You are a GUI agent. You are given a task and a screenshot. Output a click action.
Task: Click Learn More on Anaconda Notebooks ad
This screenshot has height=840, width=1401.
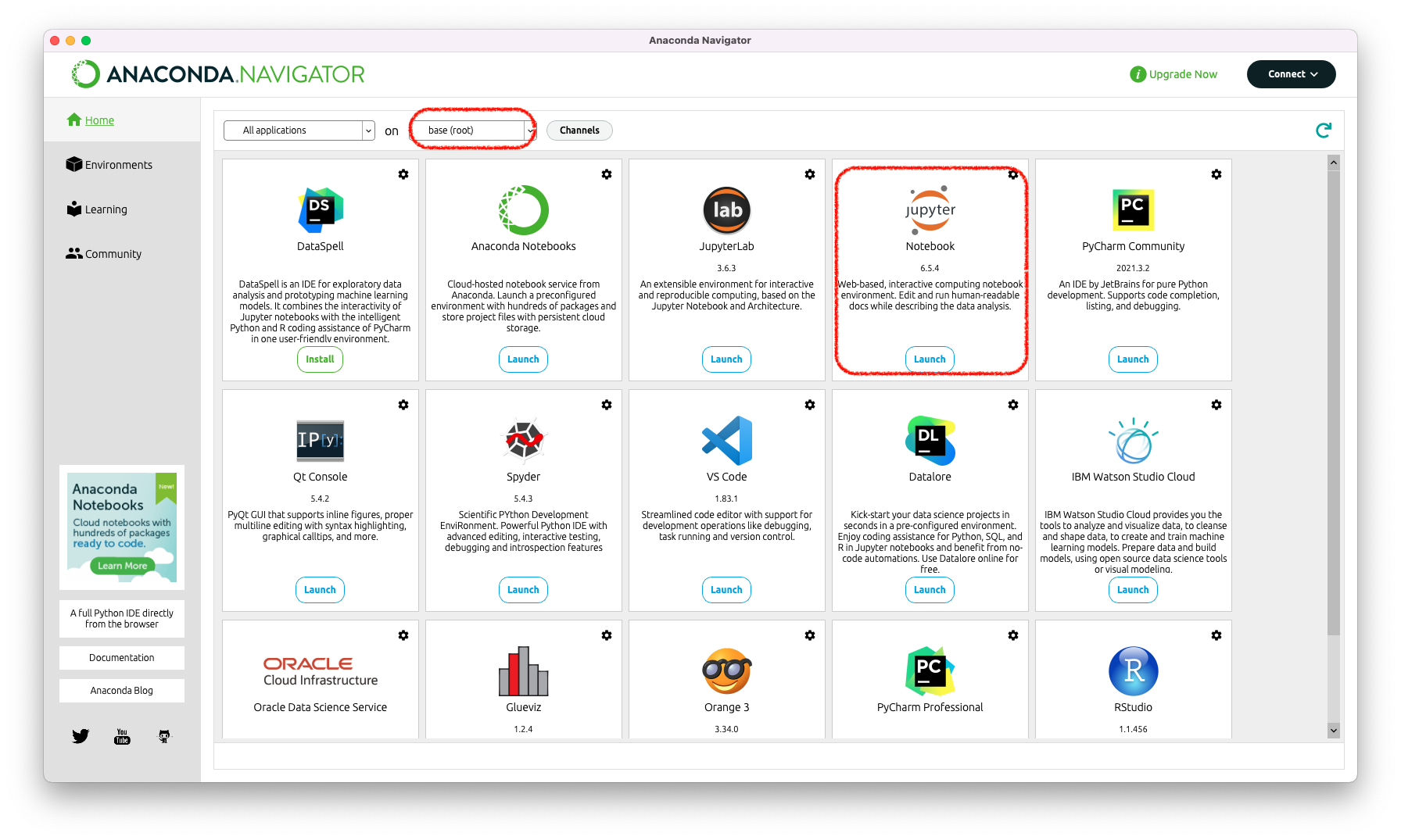[122, 566]
